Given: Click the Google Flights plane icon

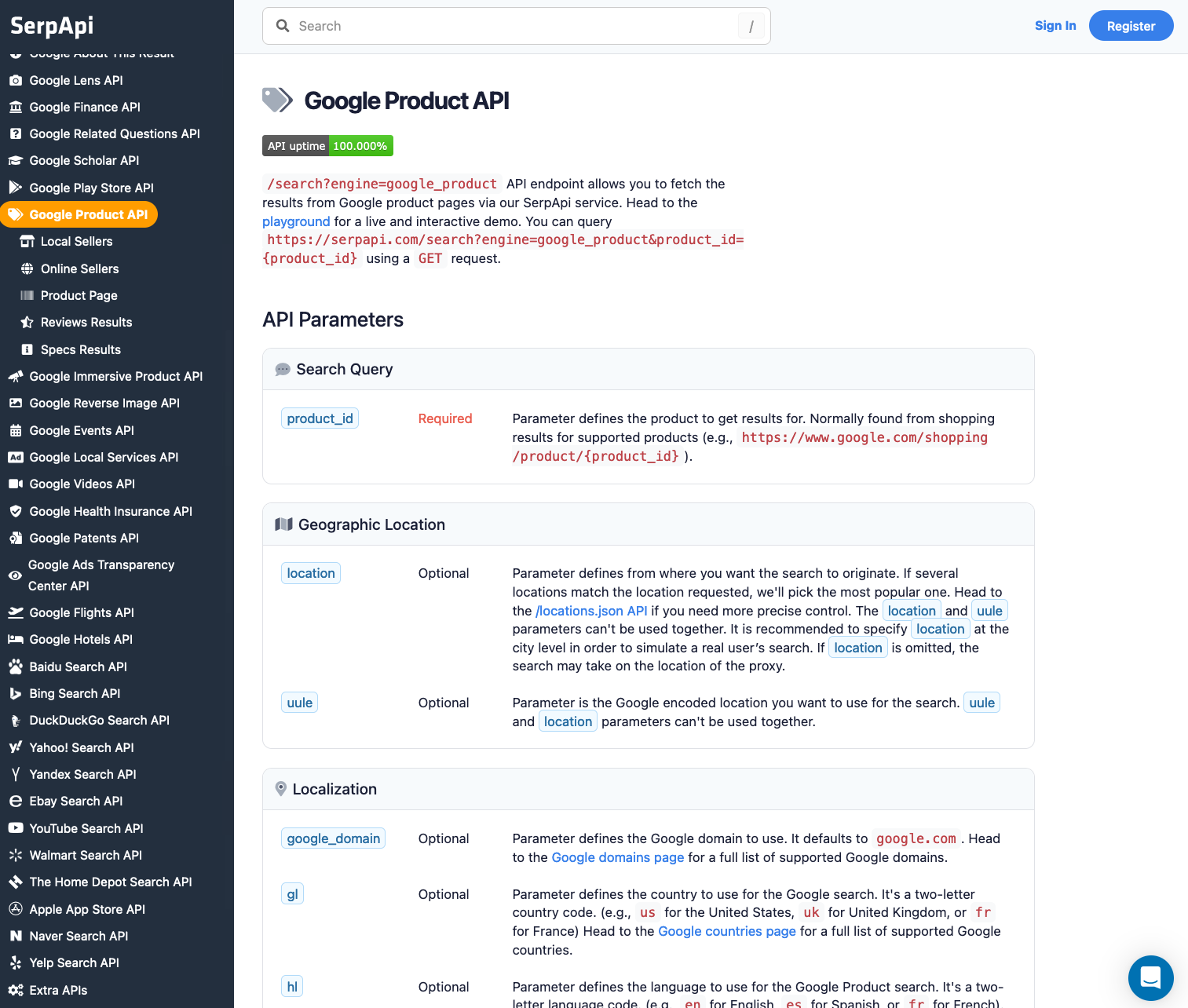Looking at the screenshot, I should 16,612.
